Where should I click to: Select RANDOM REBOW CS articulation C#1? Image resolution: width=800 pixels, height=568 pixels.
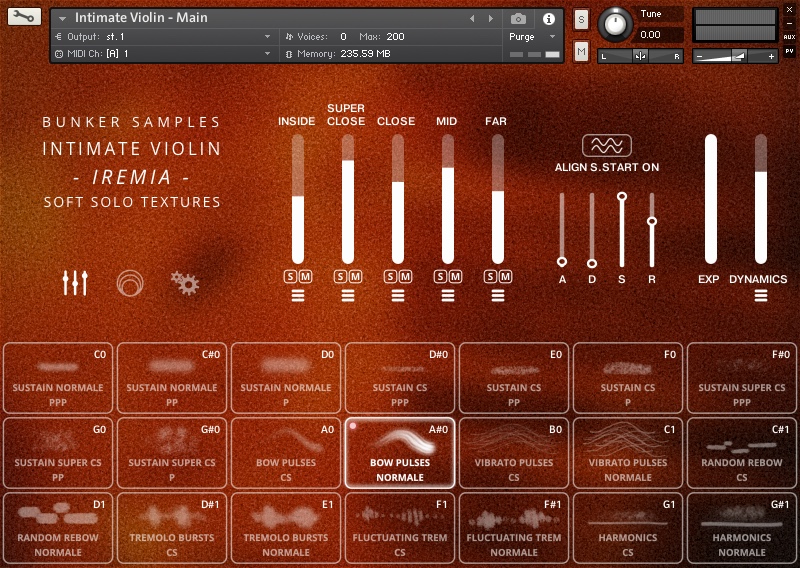click(741, 453)
